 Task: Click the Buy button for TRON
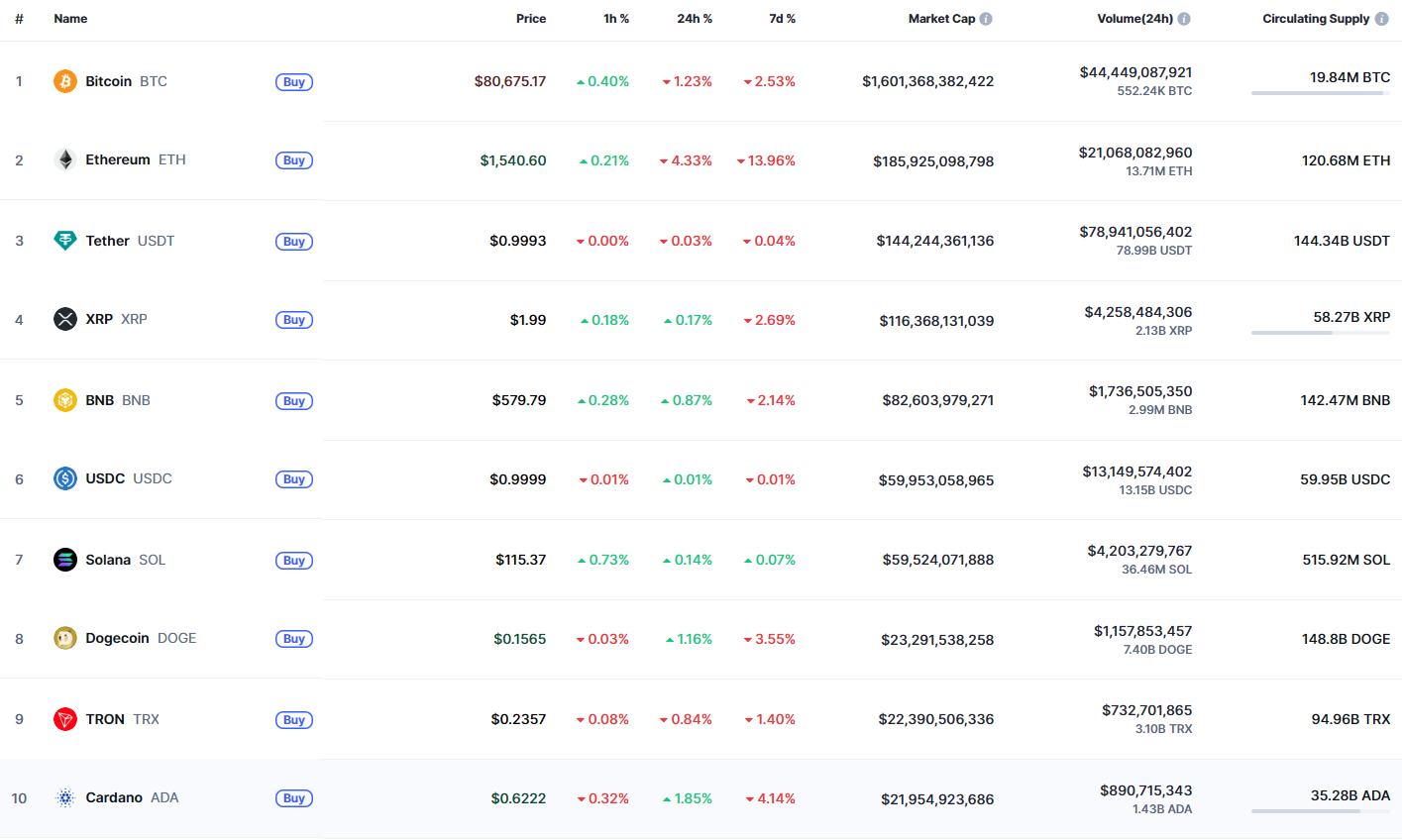coord(294,720)
